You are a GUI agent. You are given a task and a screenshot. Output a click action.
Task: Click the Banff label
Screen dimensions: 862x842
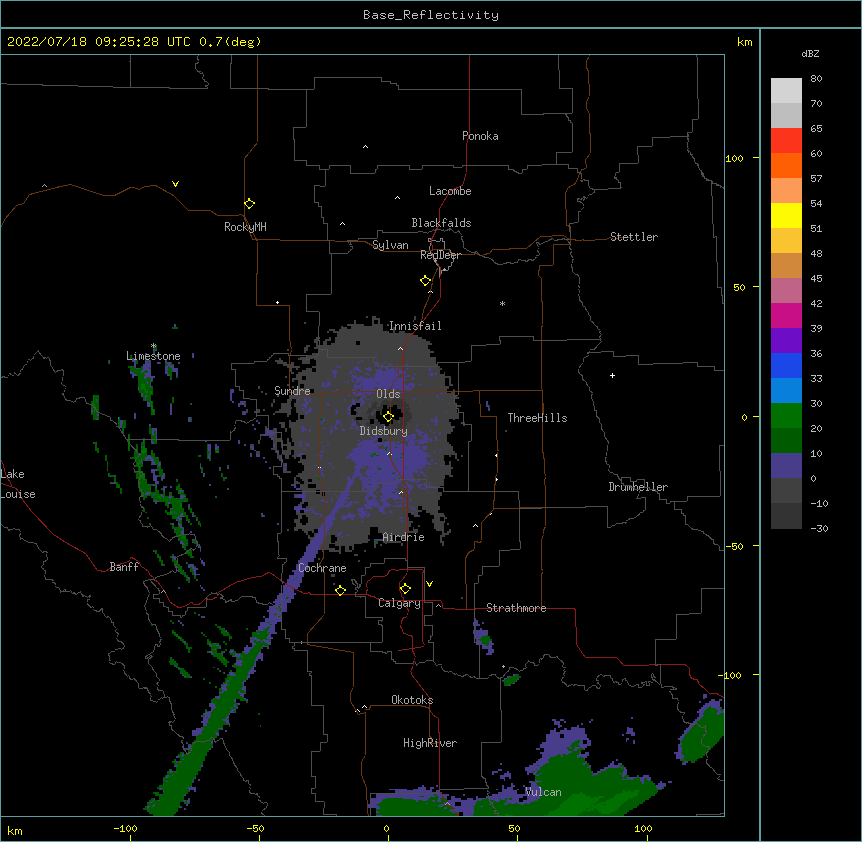pos(124,567)
